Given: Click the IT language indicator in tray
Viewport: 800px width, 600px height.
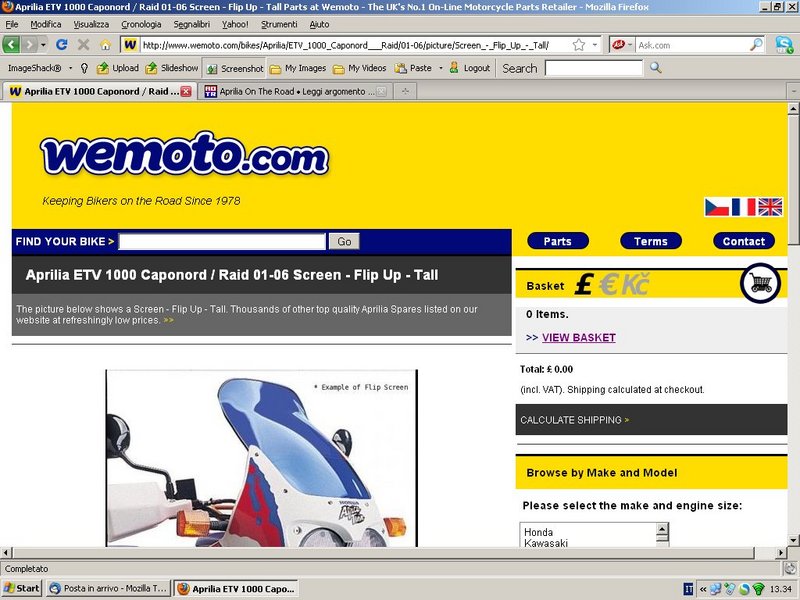Looking at the screenshot, I should pos(688,589).
